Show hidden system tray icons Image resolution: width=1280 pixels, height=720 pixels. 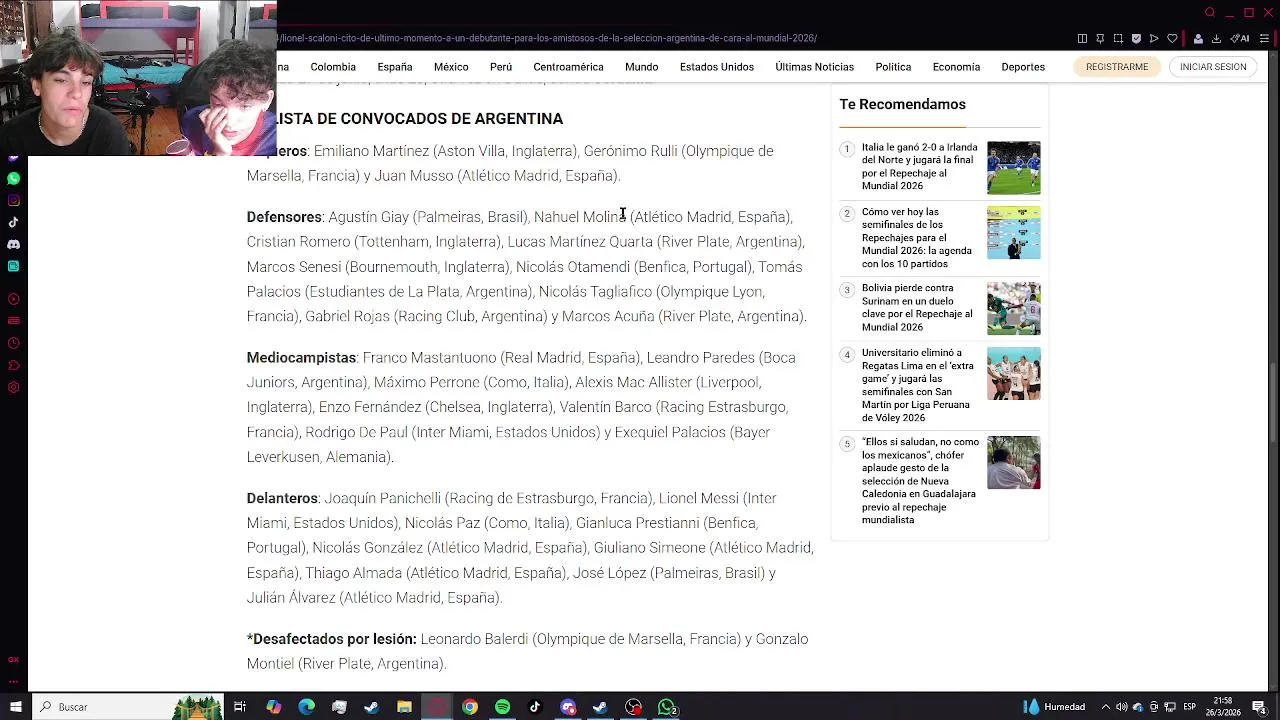pyautogui.click(x=1105, y=707)
